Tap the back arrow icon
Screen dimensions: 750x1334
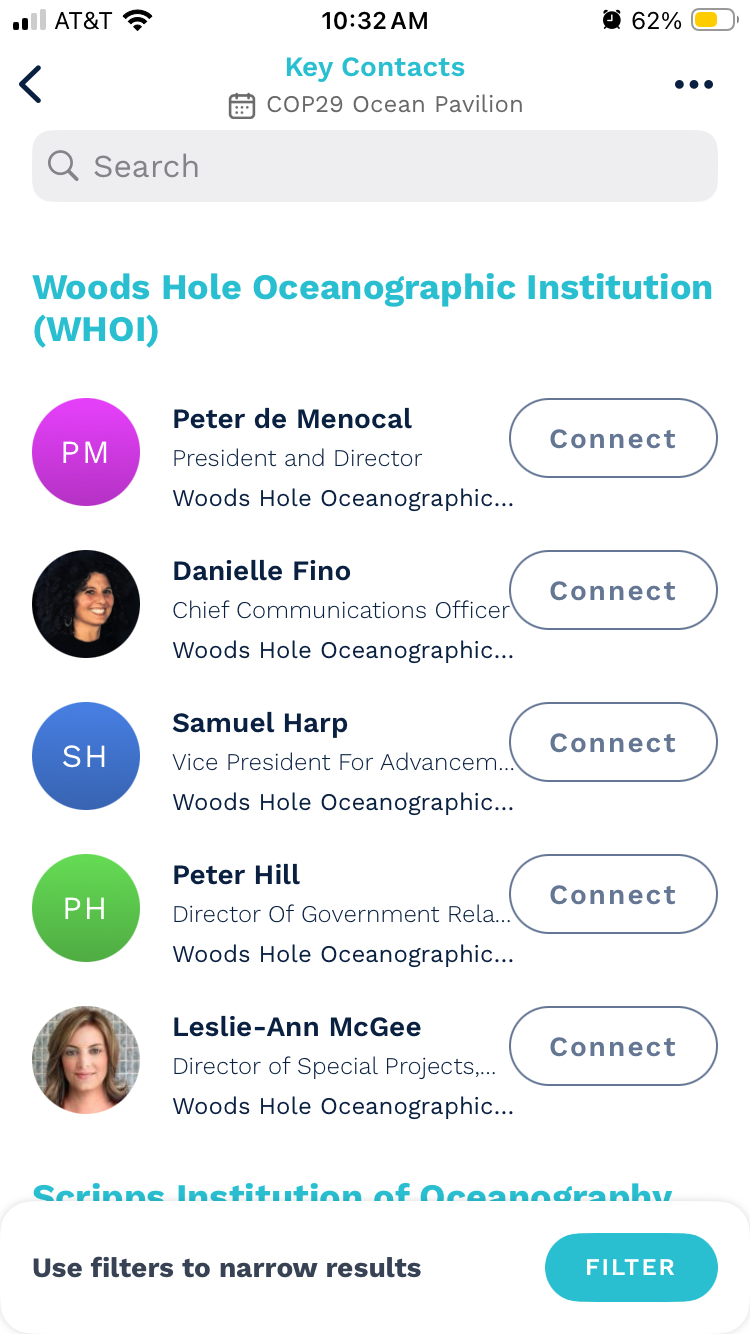31,85
